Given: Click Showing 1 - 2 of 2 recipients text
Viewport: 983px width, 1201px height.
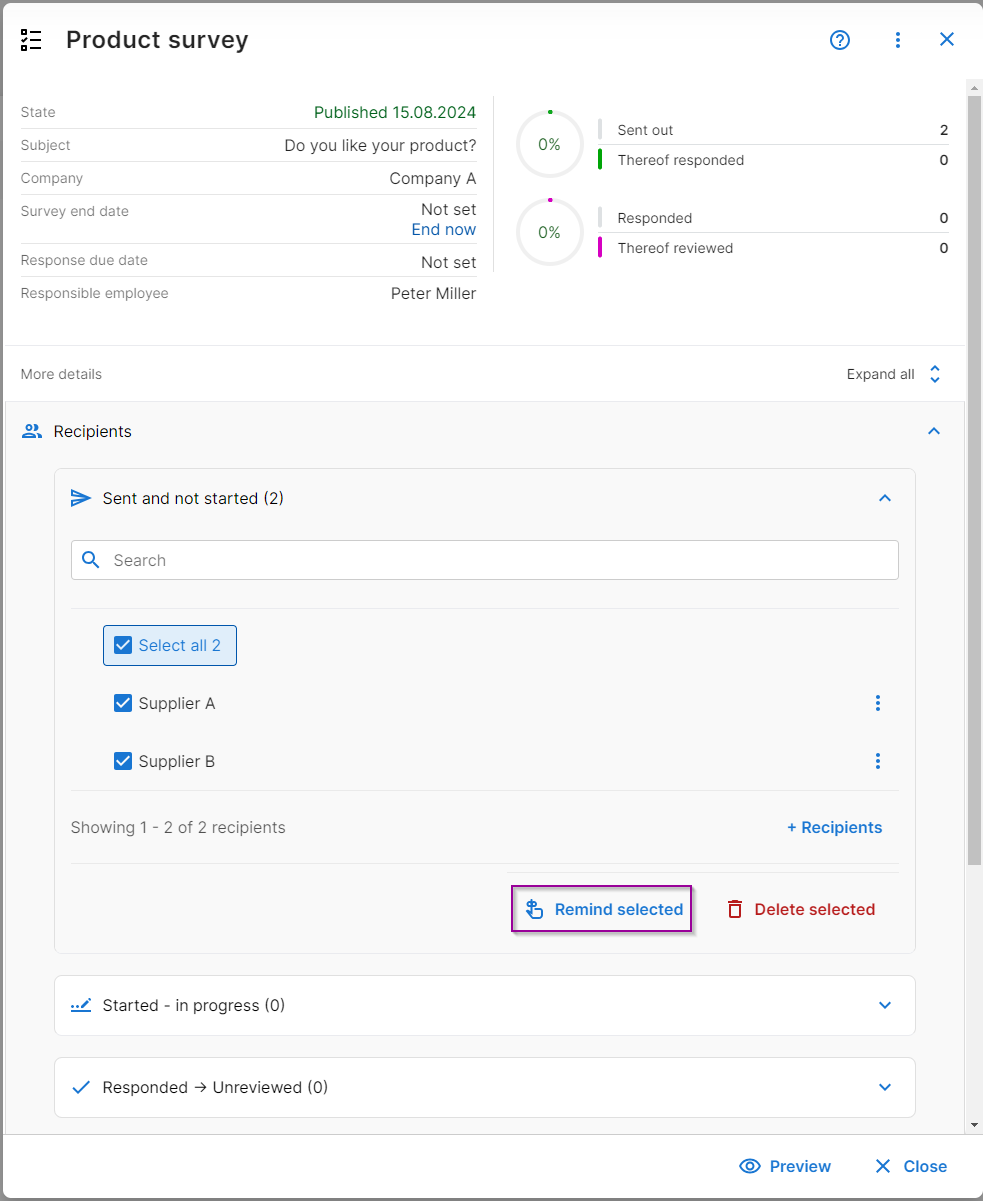Looking at the screenshot, I should click(178, 827).
